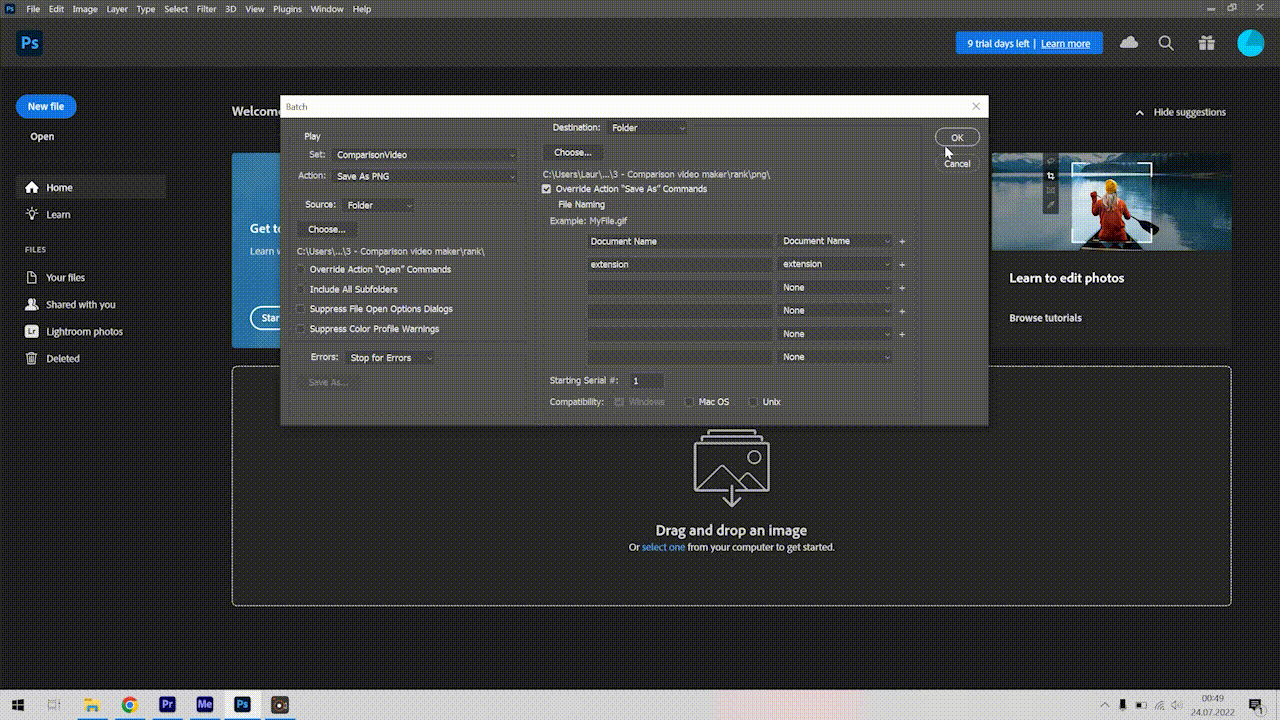Open the search magnifier icon
This screenshot has height=720, width=1280.
click(1166, 43)
